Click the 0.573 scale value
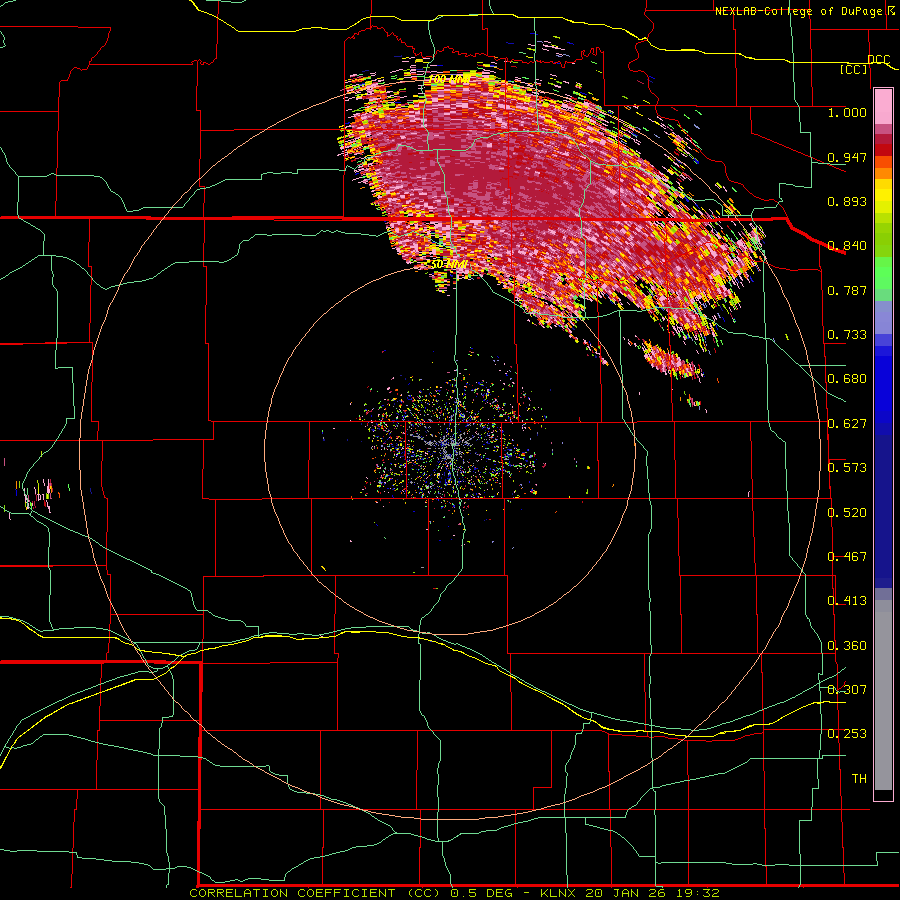 click(x=847, y=468)
